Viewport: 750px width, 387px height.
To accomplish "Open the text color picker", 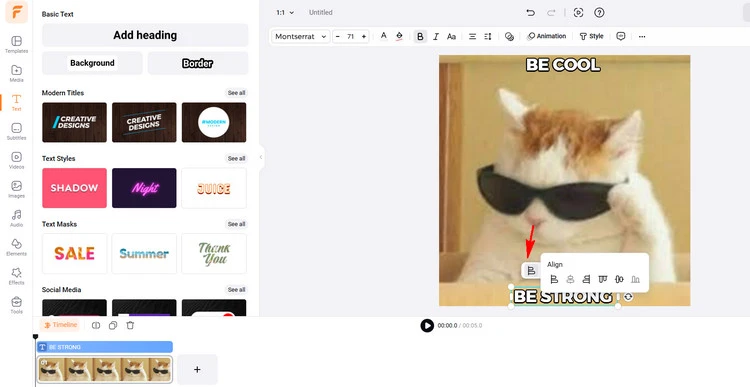I will point(383,36).
